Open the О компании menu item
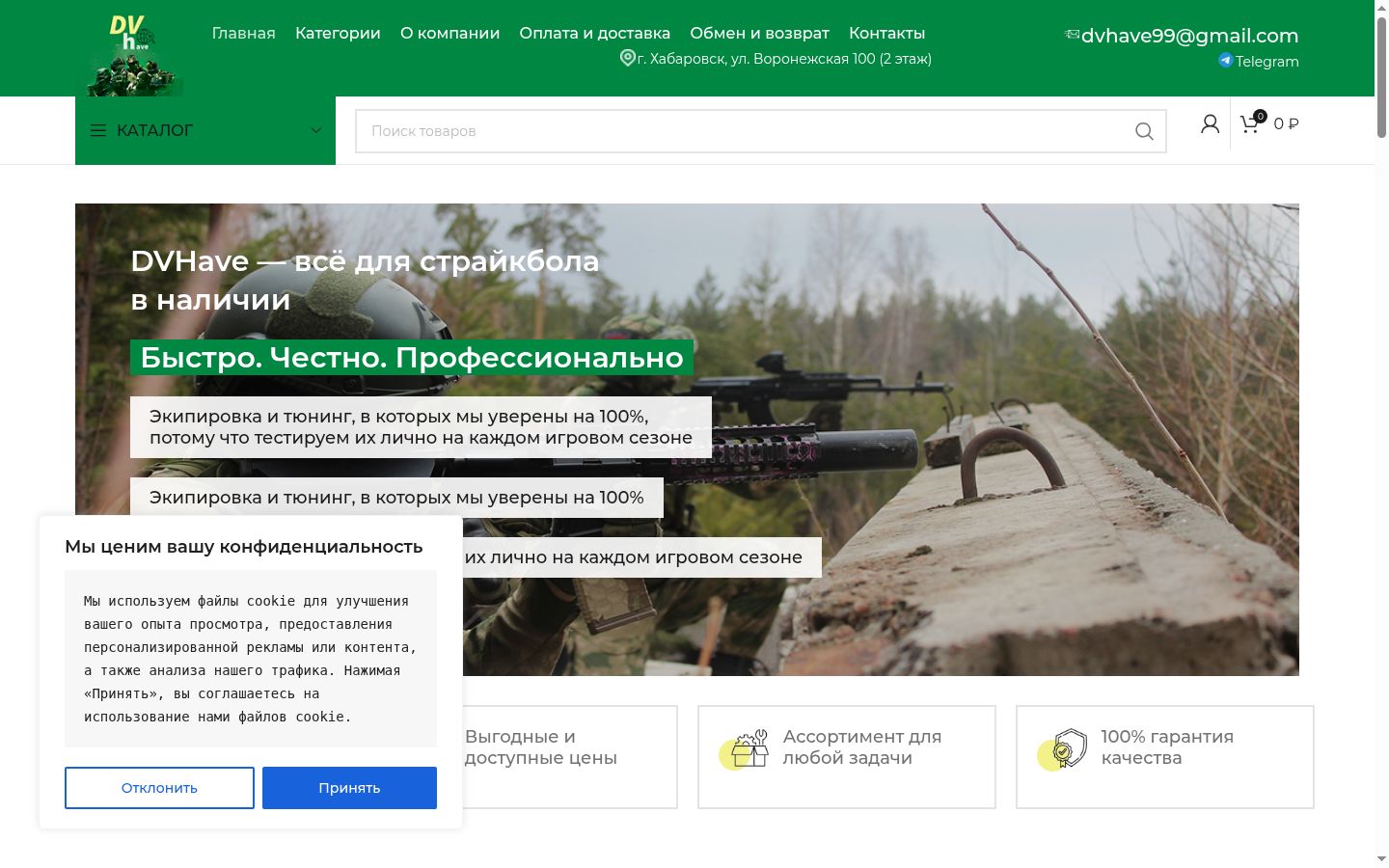Viewport: 1389px width, 868px height. 450,33
